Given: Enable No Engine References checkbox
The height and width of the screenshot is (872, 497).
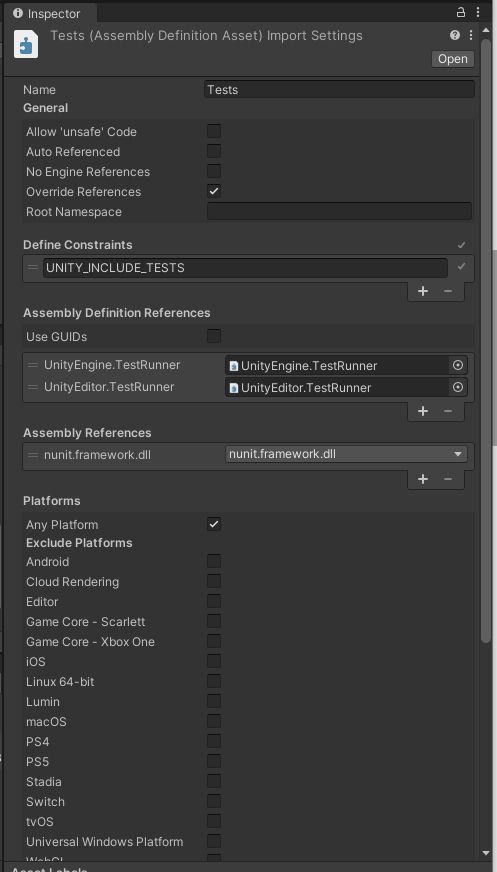Looking at the screenshot, I should point(214,171).
